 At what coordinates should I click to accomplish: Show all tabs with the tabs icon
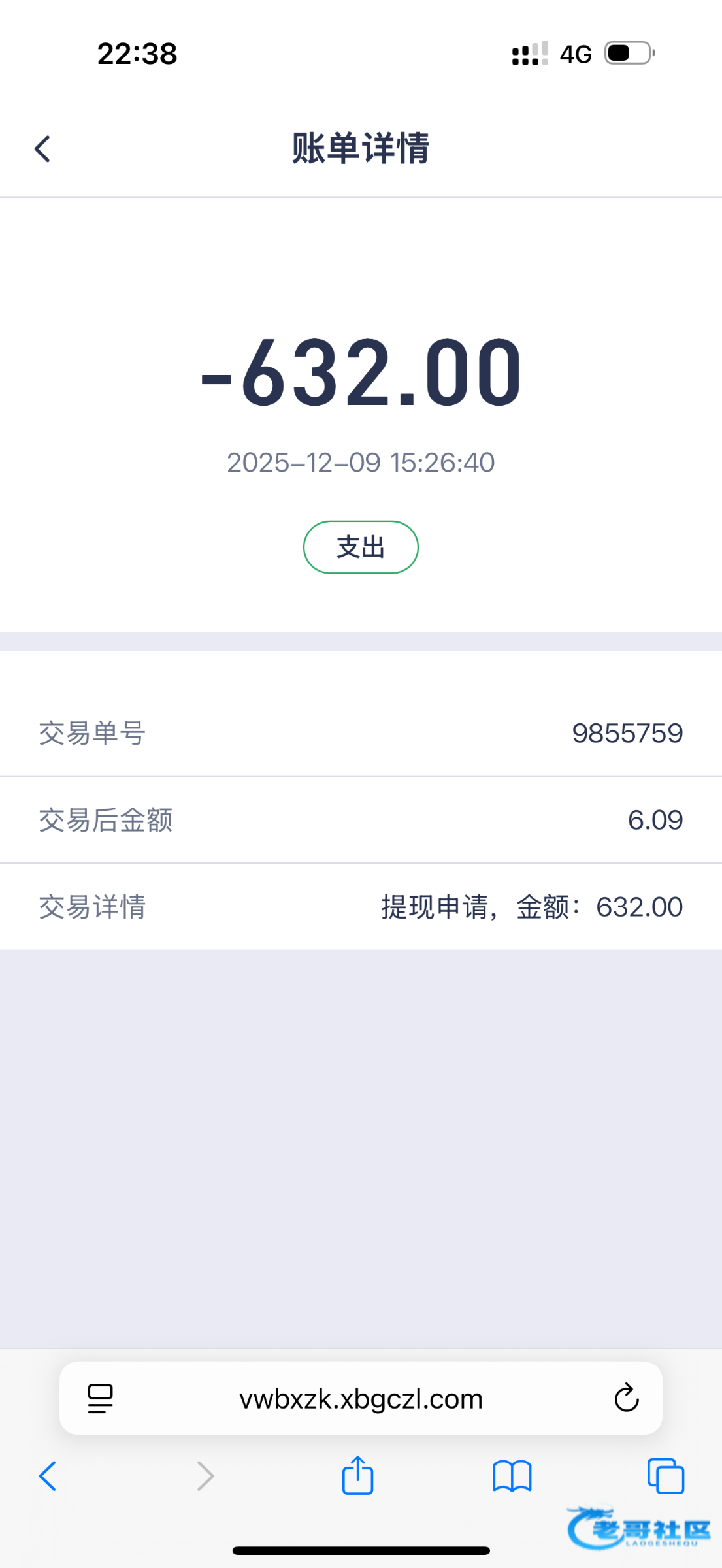pos(665,1476)
